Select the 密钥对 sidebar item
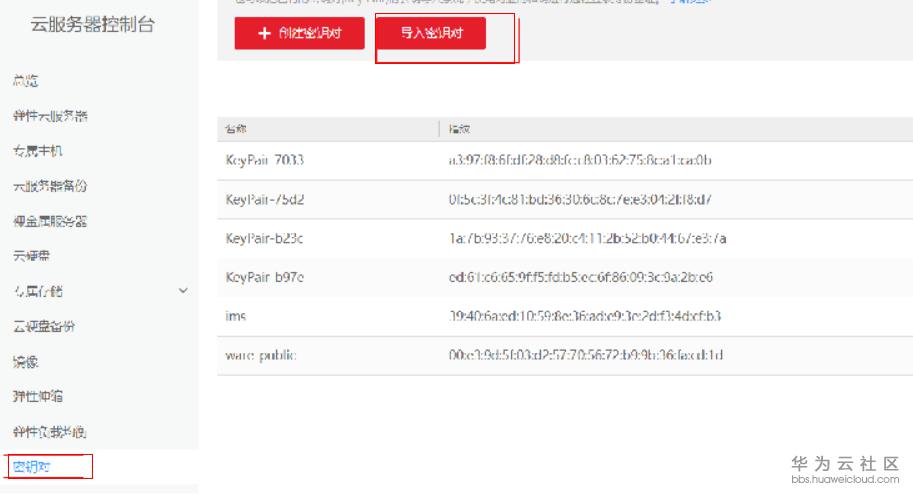The height and width of the screenshot is (494, 913). coord(31,467)
